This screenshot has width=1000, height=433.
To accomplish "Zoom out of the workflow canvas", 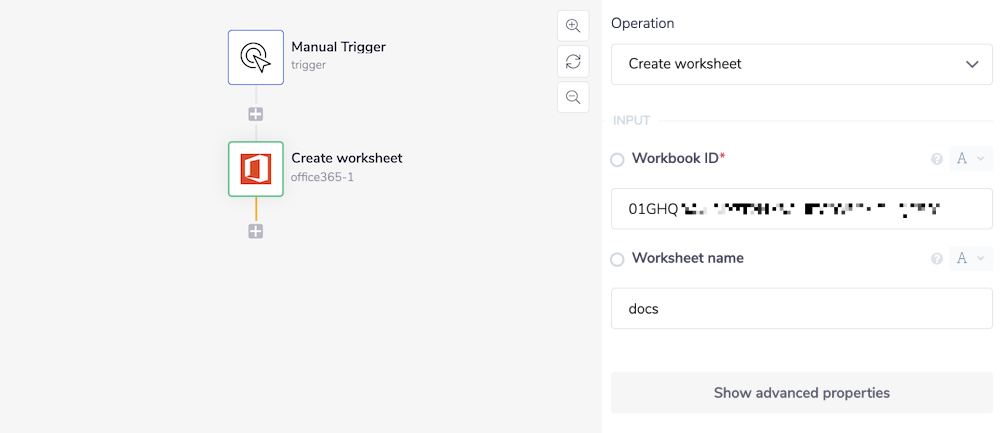I will pyautogui.click(x=573, y=97).
